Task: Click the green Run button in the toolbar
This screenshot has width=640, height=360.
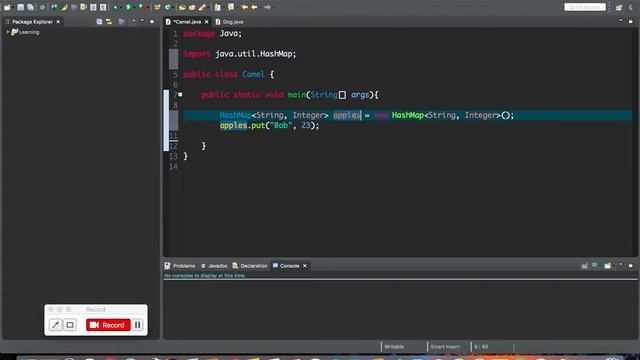Action: 128,7
